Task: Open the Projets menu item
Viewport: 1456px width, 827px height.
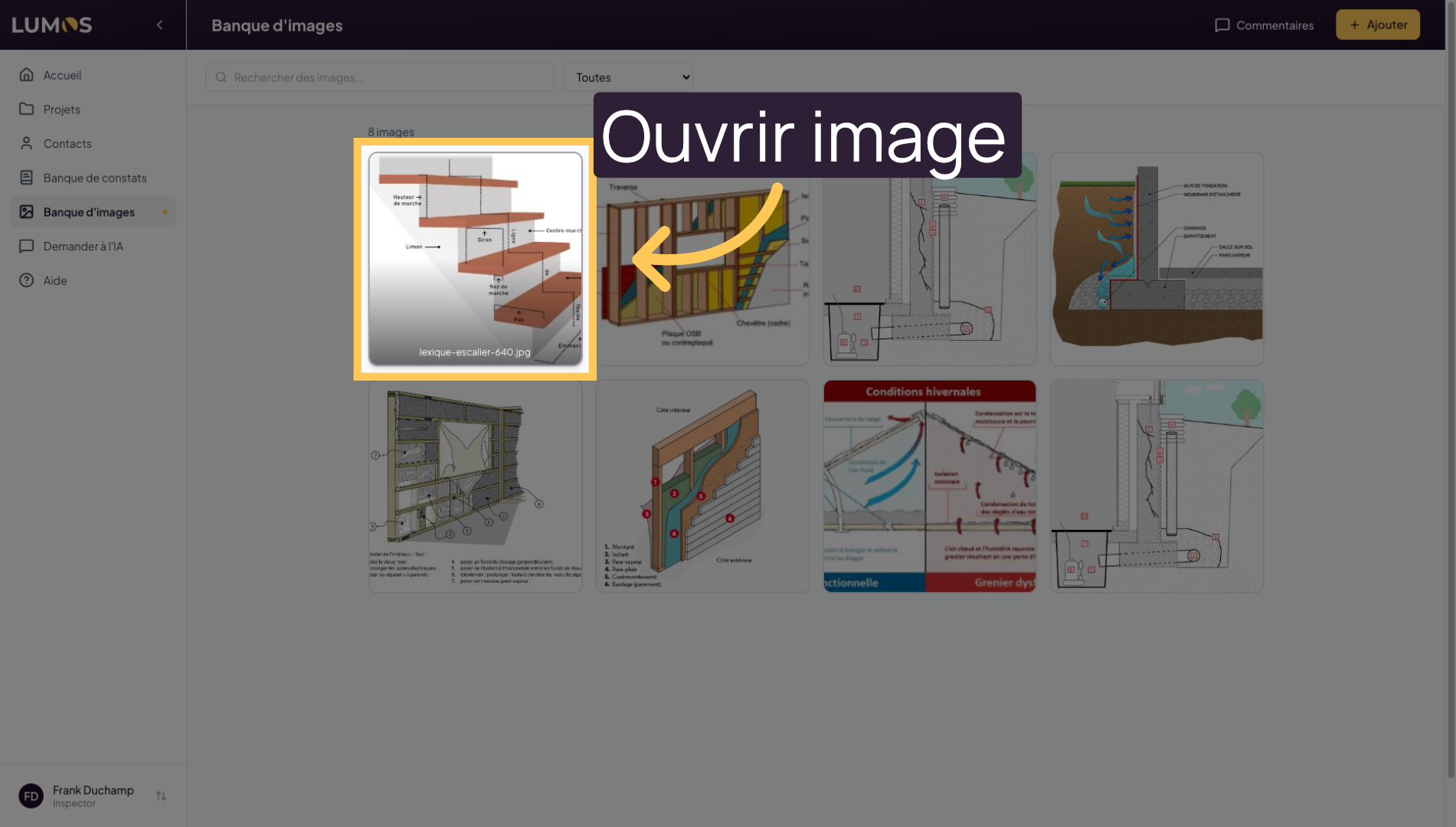Action: (62, 110)
